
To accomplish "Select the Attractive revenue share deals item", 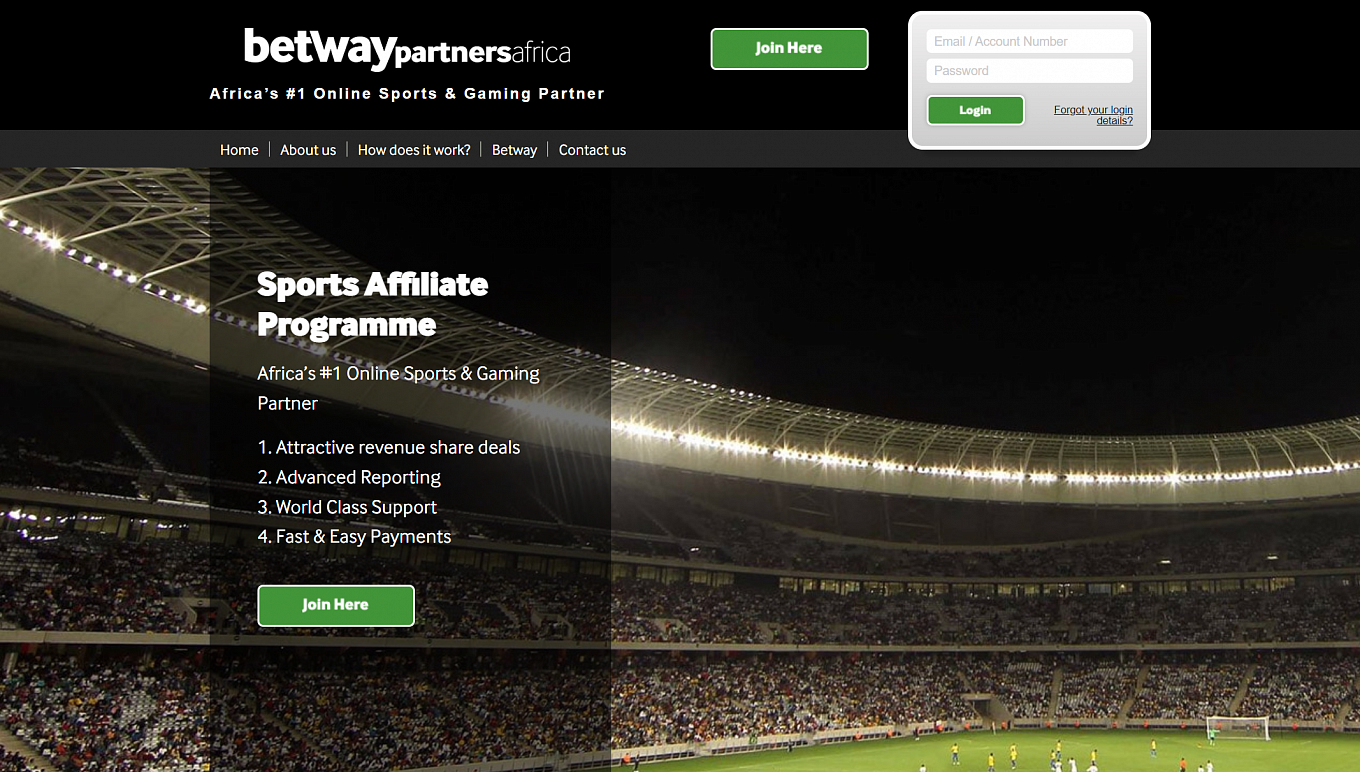I will point(389,448).
